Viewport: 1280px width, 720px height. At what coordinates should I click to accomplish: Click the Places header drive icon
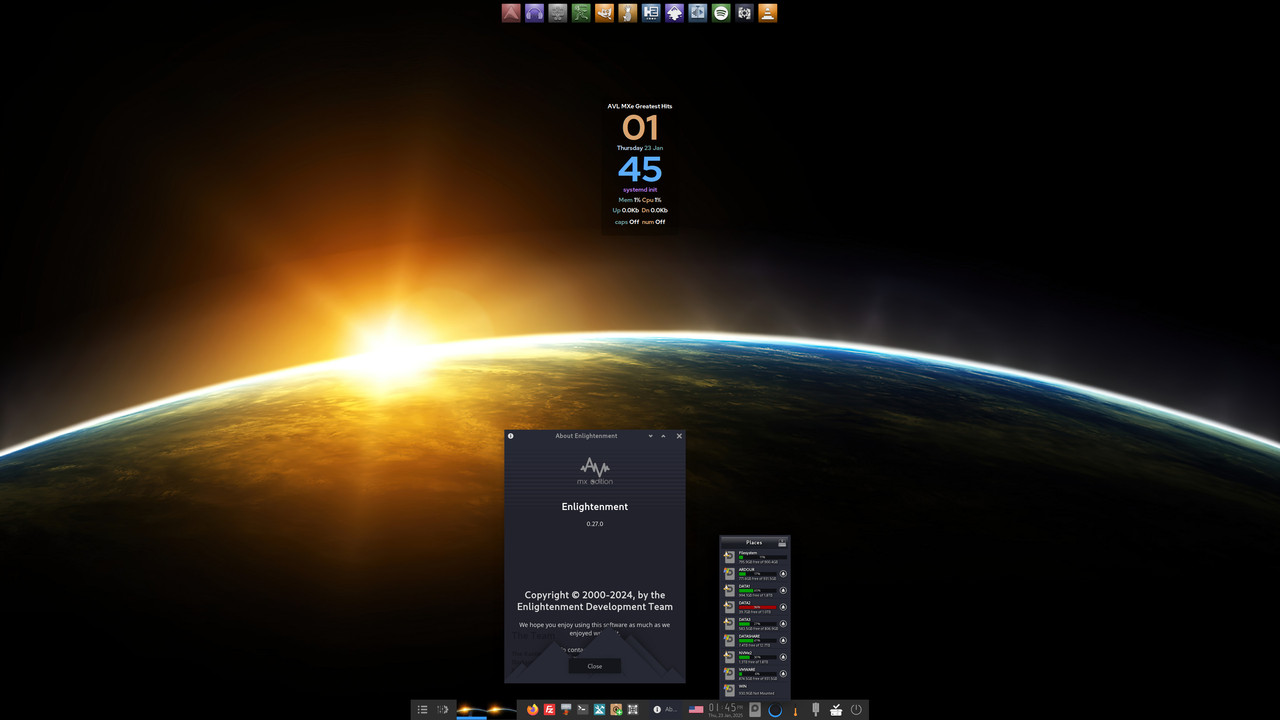782,543
